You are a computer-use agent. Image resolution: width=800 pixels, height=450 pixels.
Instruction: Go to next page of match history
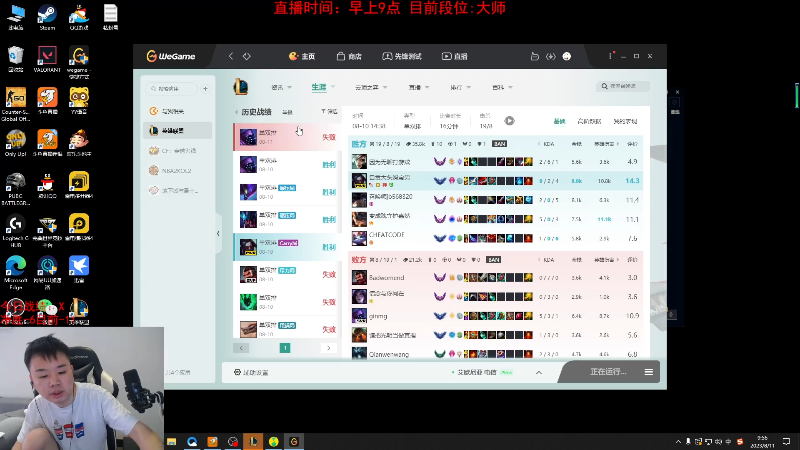click(x=329, y=348)
